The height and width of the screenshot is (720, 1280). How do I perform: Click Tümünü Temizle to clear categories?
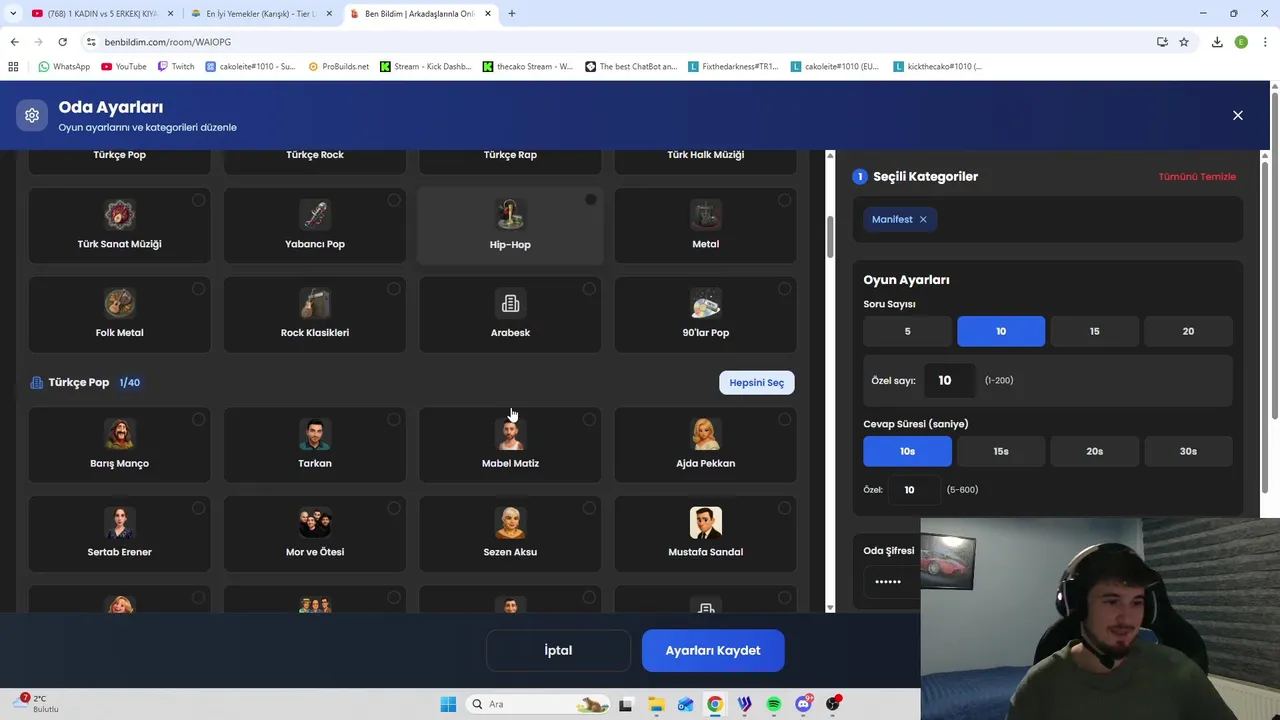click(1197, 176)
